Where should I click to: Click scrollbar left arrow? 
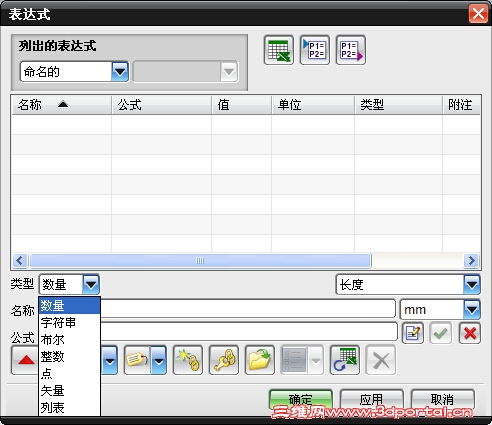pos(20,260)
